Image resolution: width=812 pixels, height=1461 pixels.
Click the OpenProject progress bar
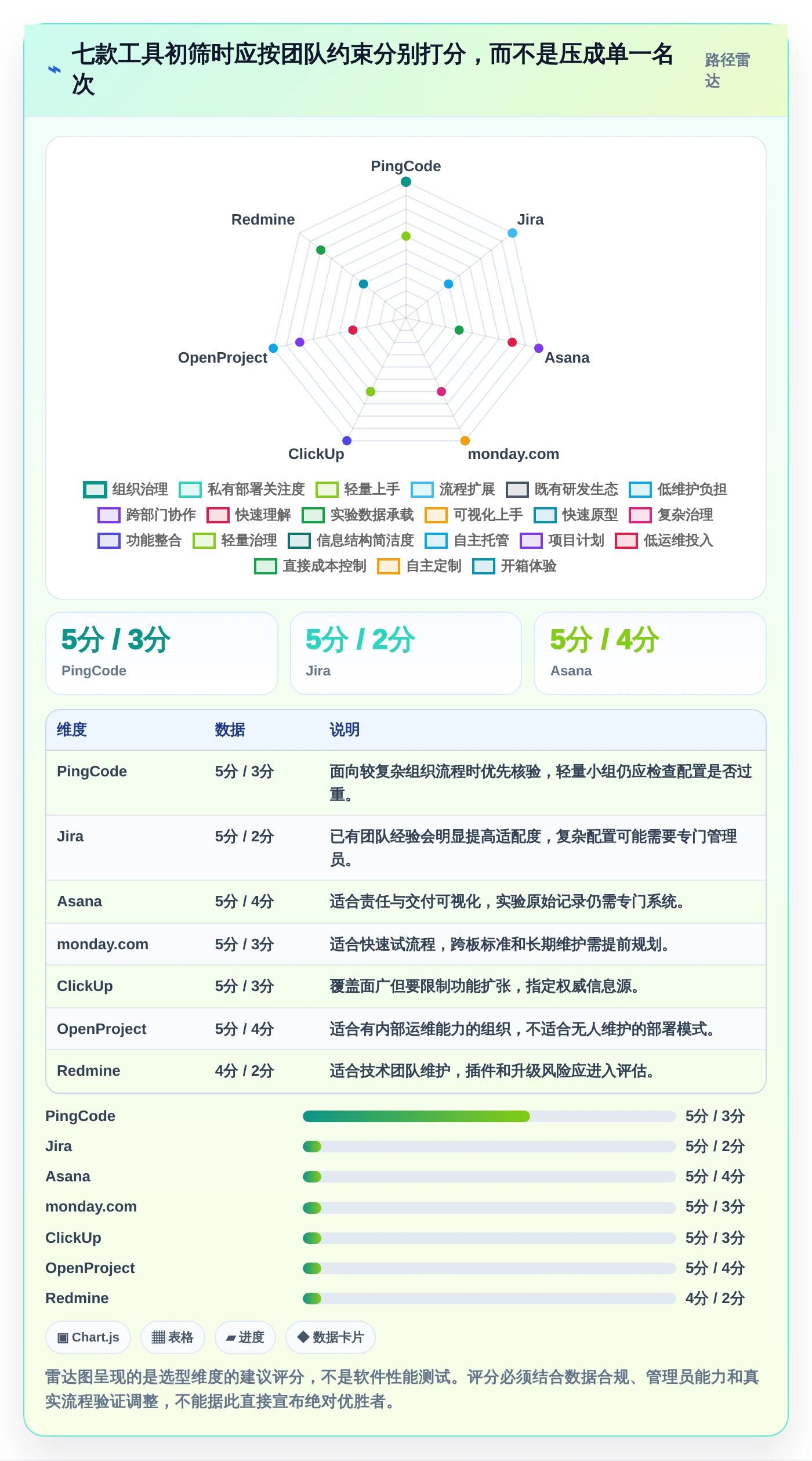click(x=490, y=1268)
